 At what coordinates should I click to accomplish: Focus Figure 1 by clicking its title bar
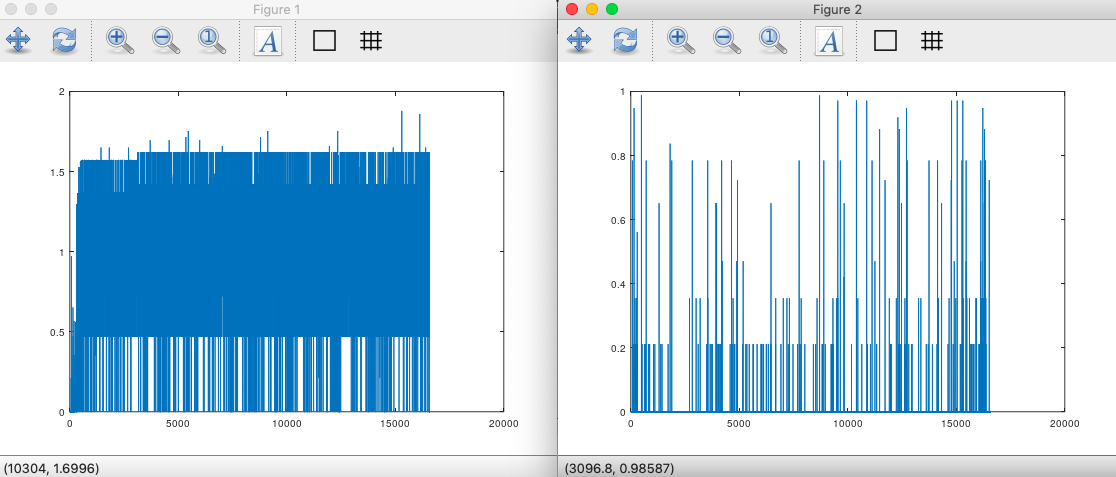pos(280,9)
